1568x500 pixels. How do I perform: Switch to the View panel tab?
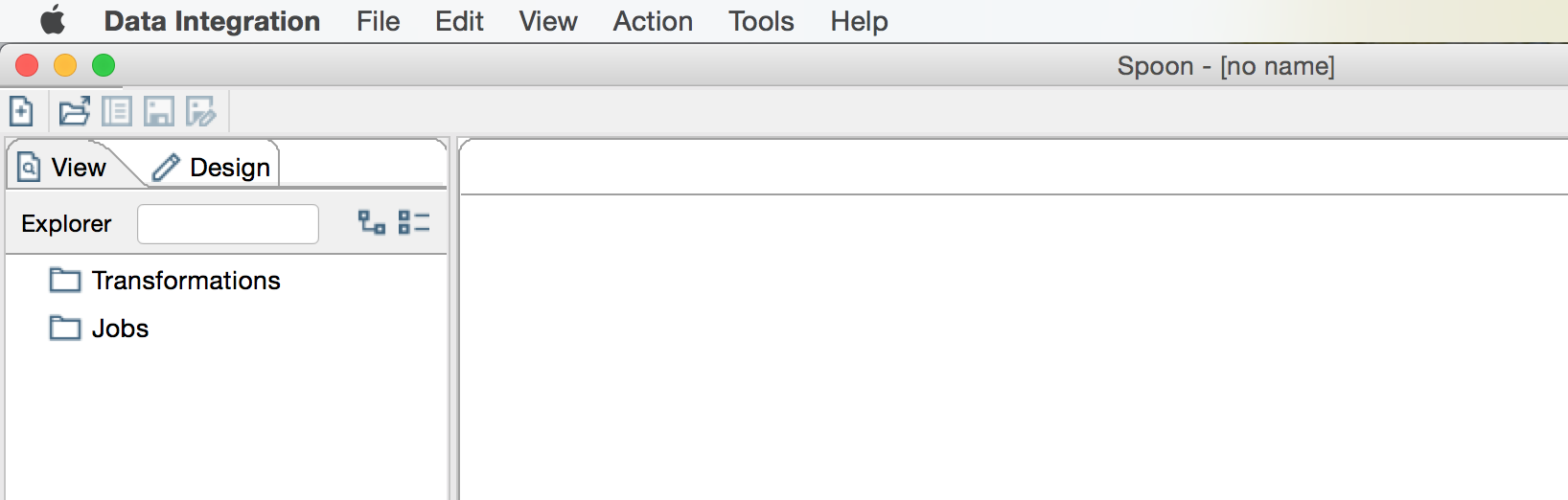pyautogui.click(x=63, y=168)
